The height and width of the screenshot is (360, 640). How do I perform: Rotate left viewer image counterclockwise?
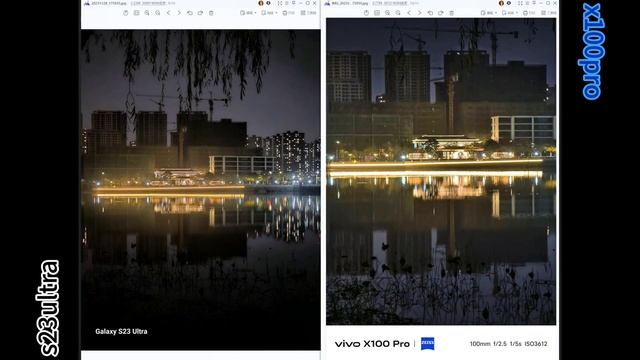point(190,13)
